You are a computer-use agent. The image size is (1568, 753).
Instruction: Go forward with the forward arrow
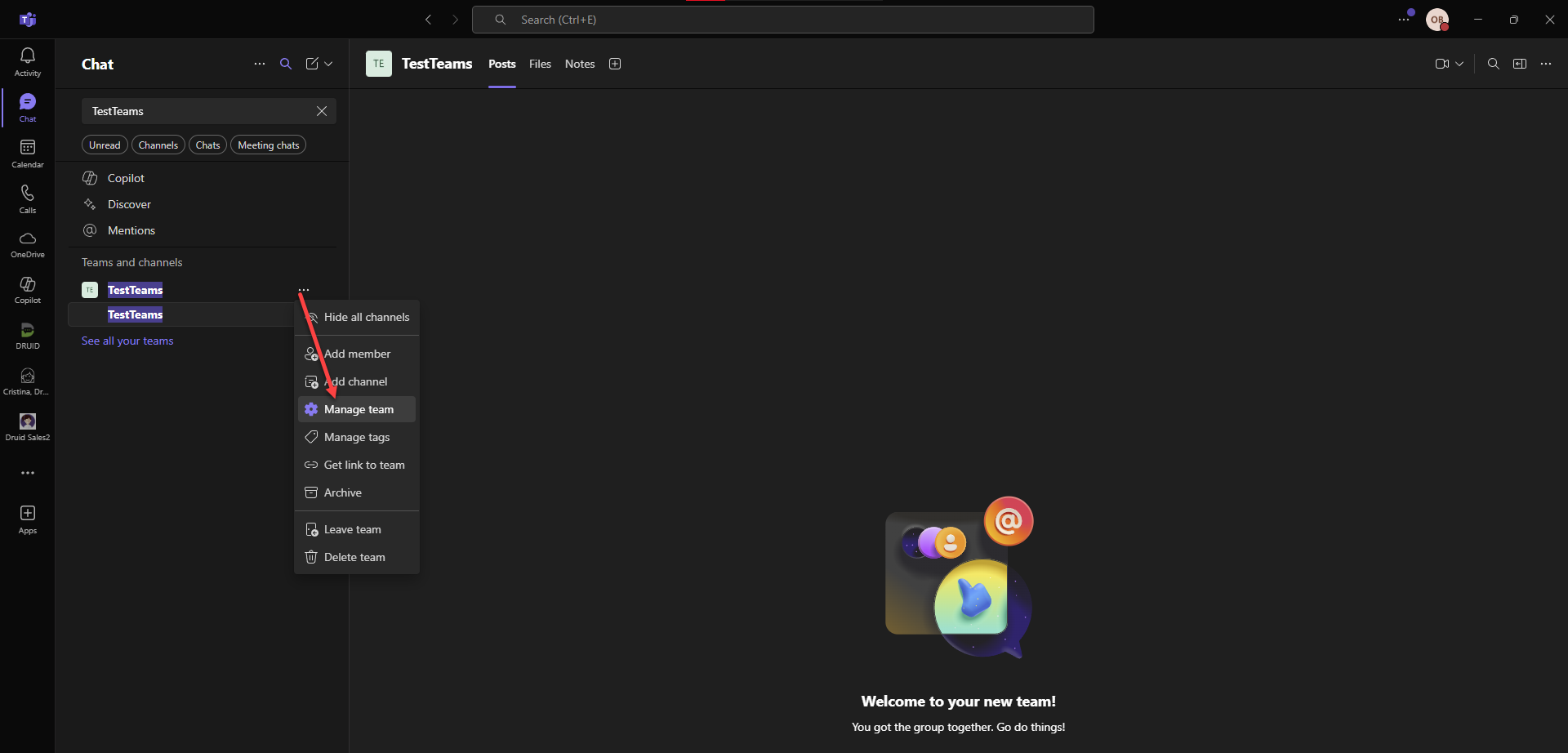(456, 20)
